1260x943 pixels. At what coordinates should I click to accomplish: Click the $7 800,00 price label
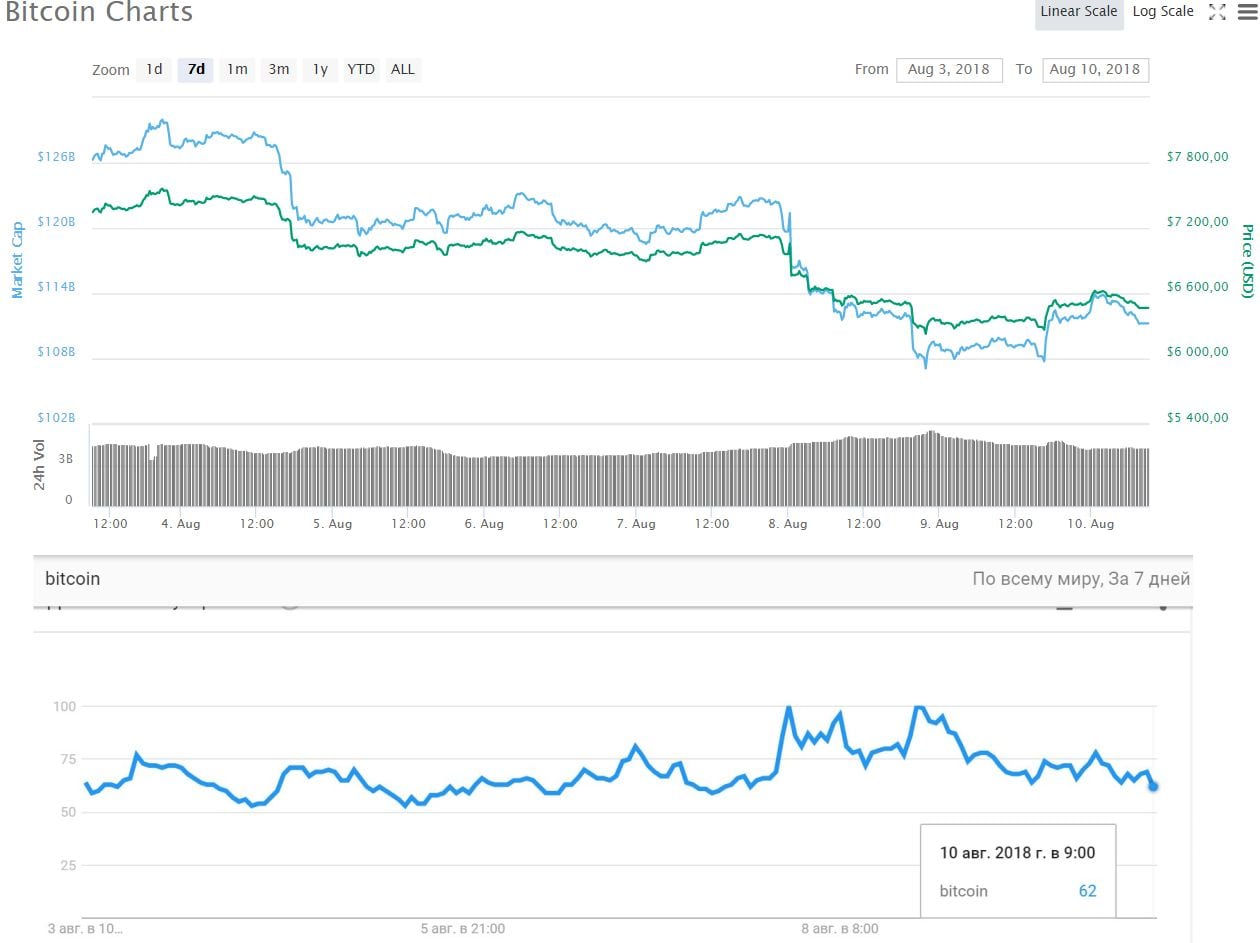click(x=1197, y=157)
